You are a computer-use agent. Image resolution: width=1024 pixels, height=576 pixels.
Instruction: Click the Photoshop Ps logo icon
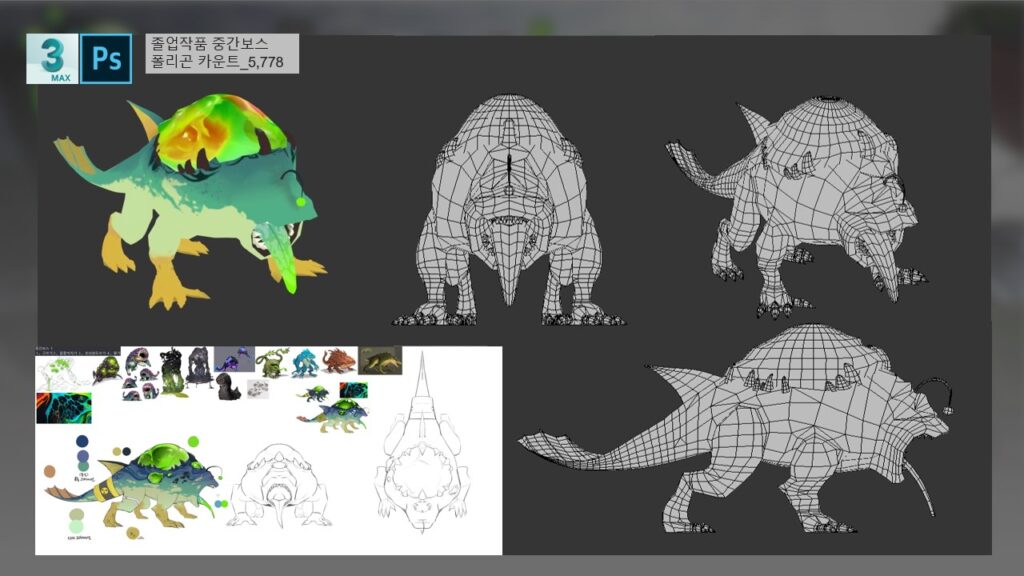pos(106,59)
